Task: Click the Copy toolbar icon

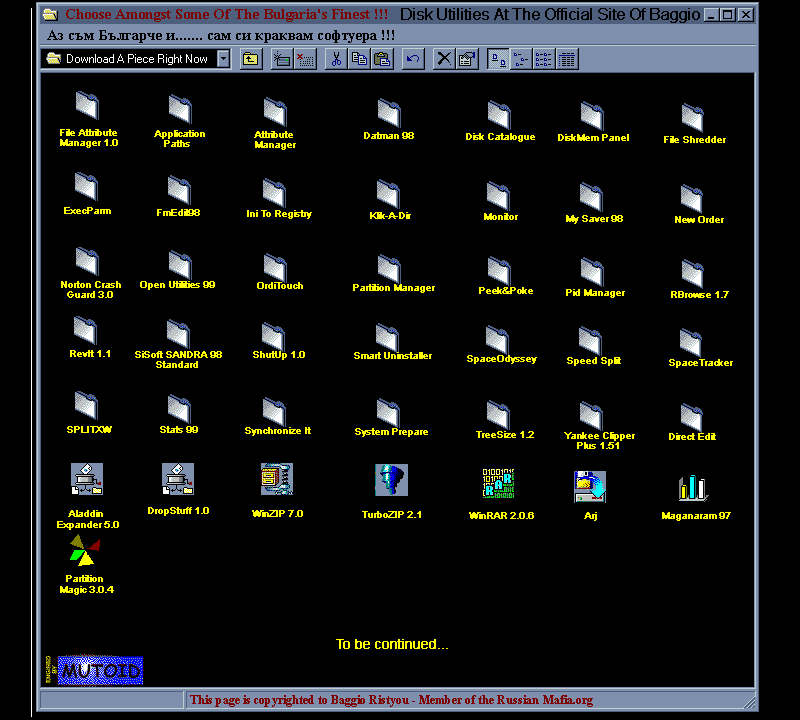Action: tap(359, 59)
